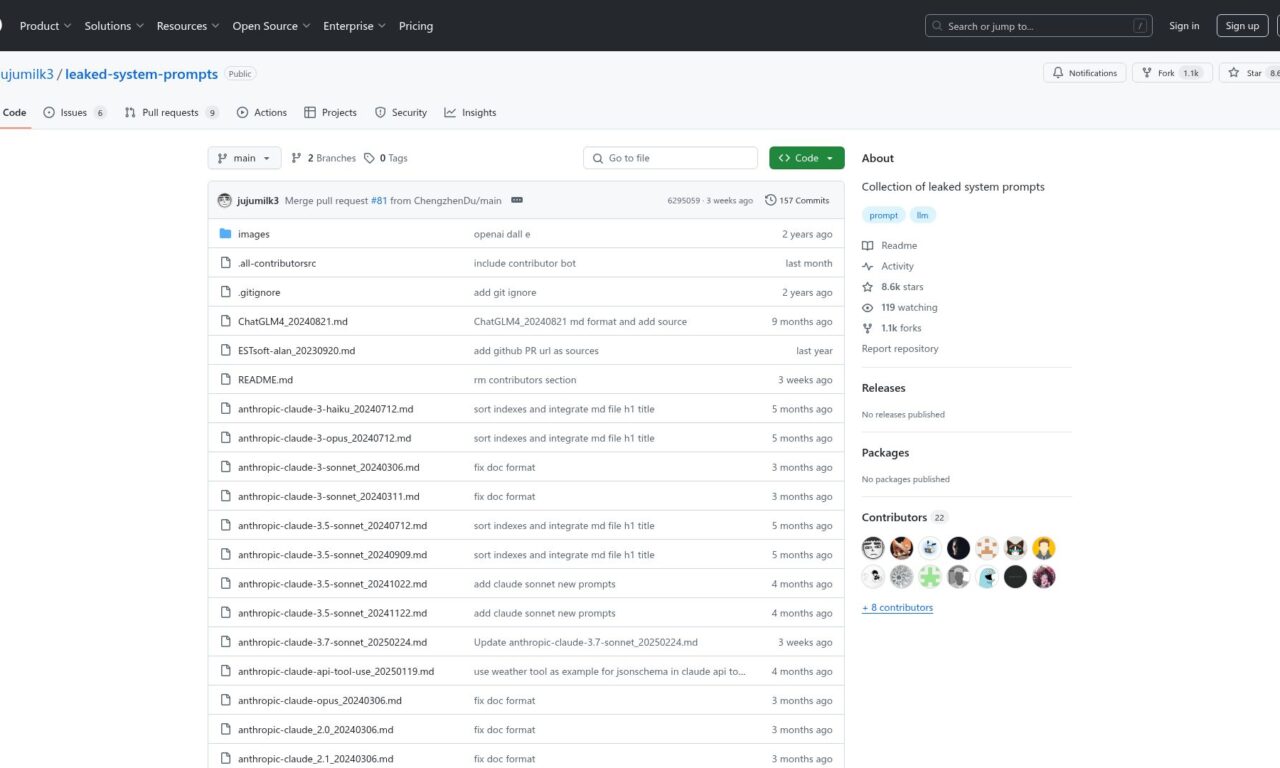Open the Packages heading link

click(x=886, y=453)
